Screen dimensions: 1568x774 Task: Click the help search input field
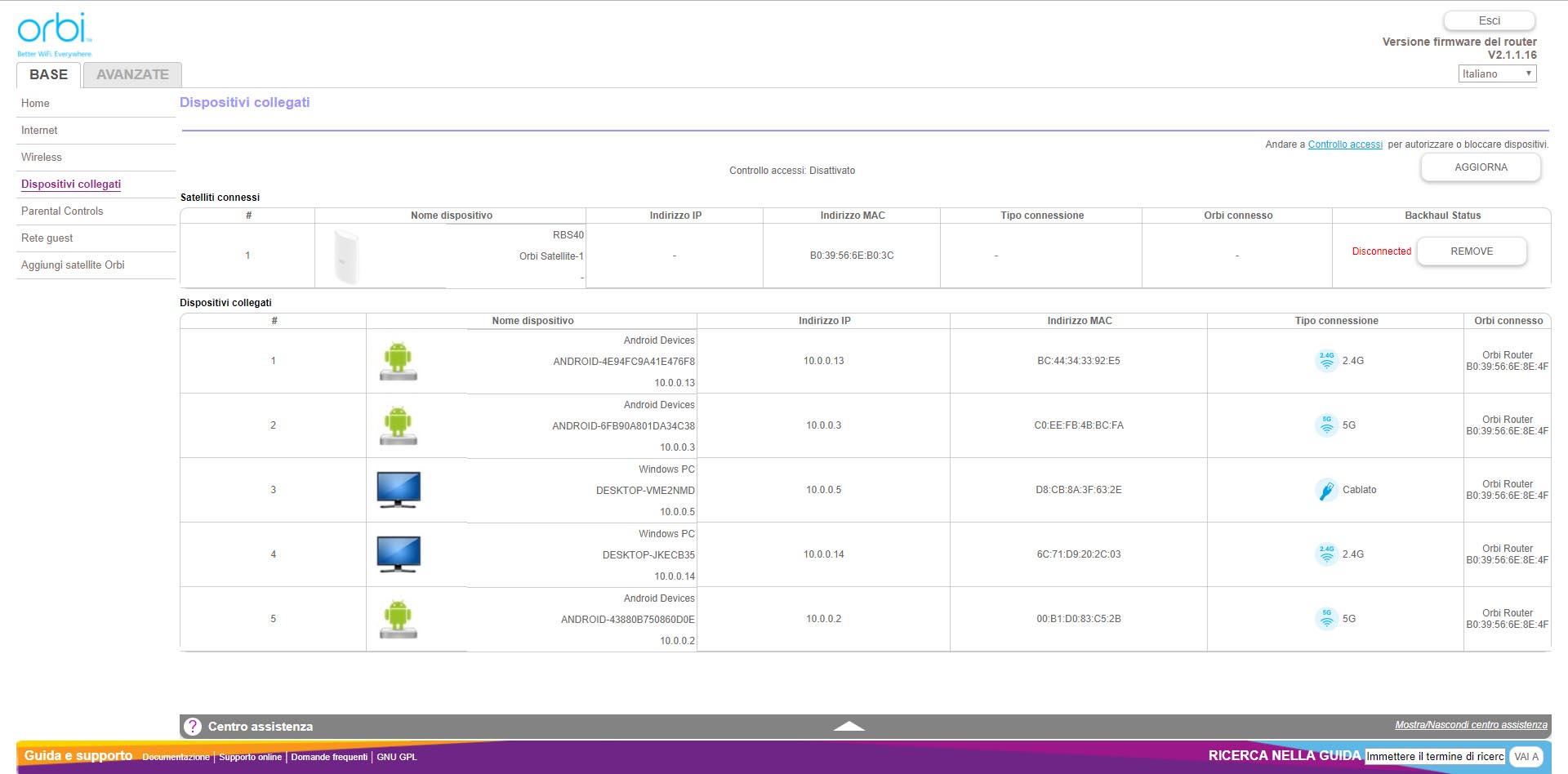pyautogui.click(x=1434, y=757)
